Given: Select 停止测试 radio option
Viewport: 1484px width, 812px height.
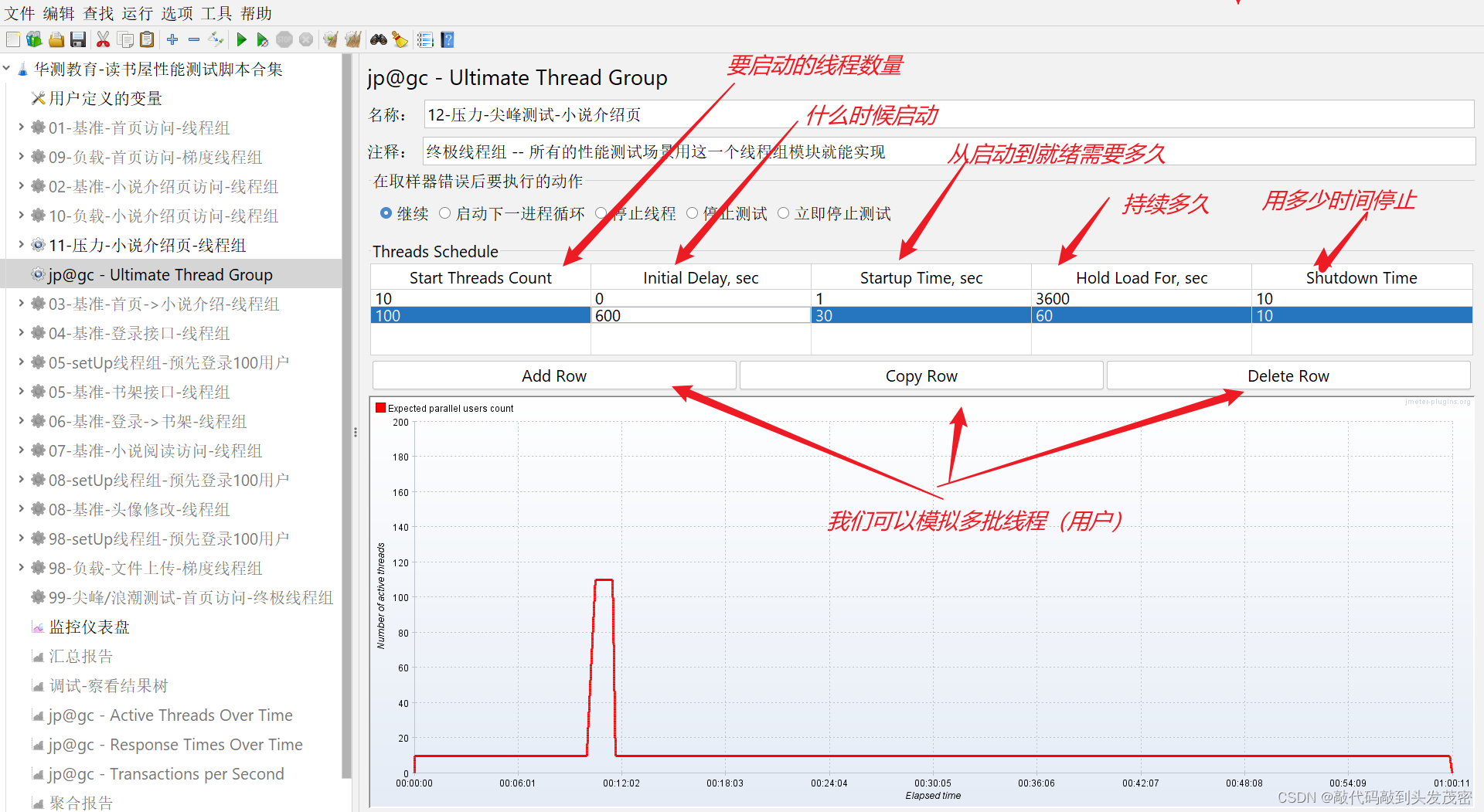Looking at the screenshot, I should click(692, 213).
